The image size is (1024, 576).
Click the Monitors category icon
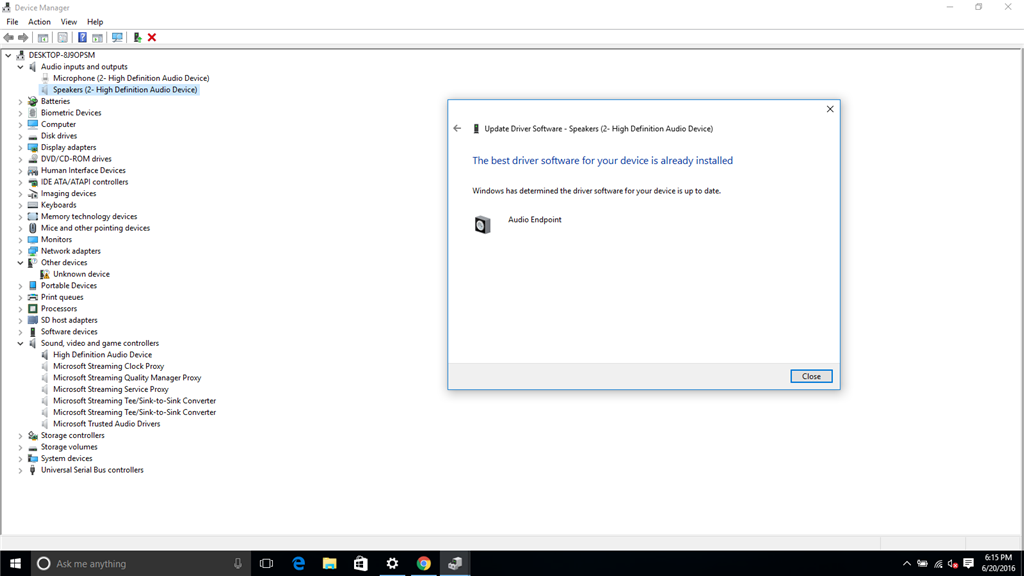[x=33, y=240]
